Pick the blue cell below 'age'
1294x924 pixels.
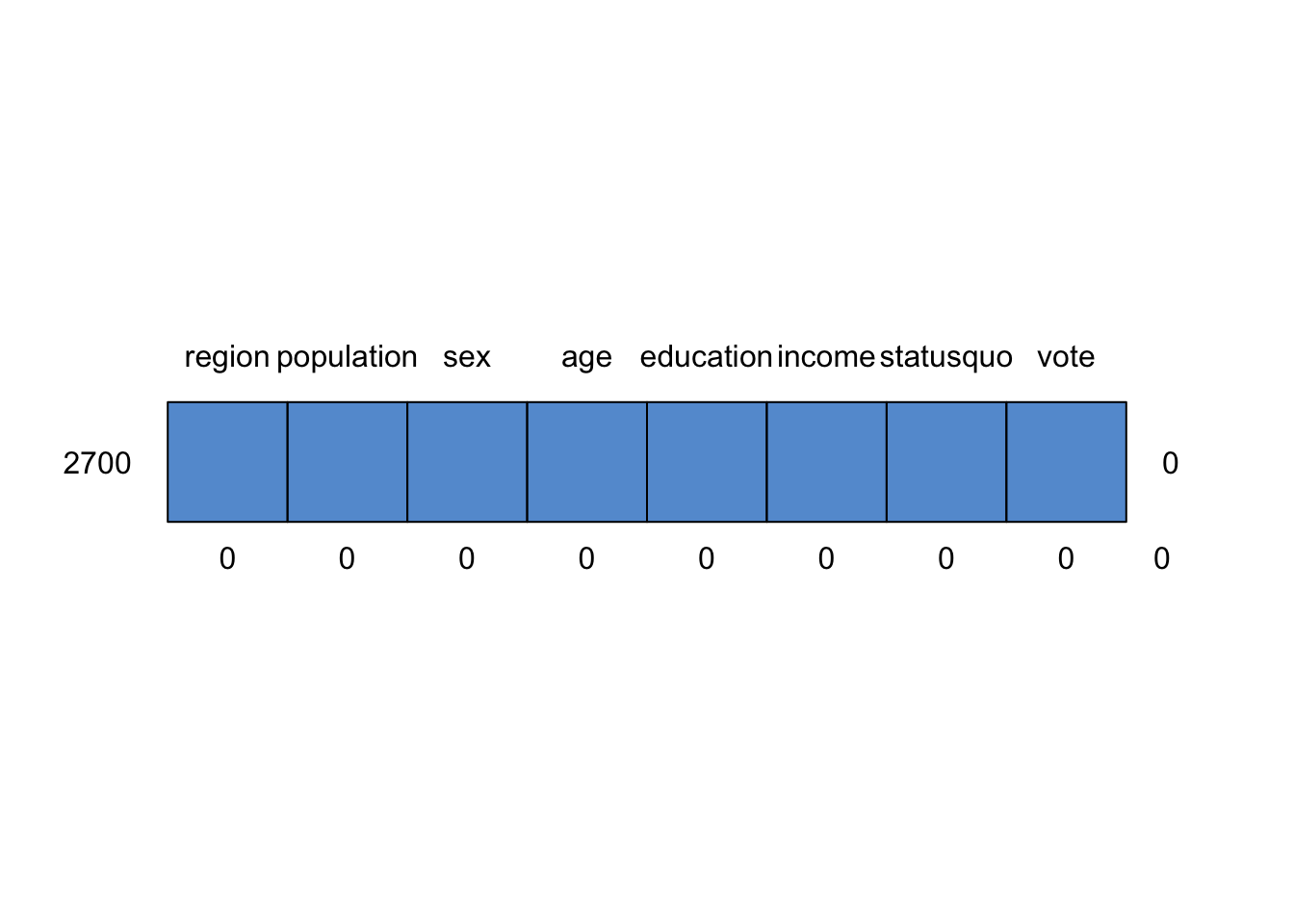coord(586,462)
